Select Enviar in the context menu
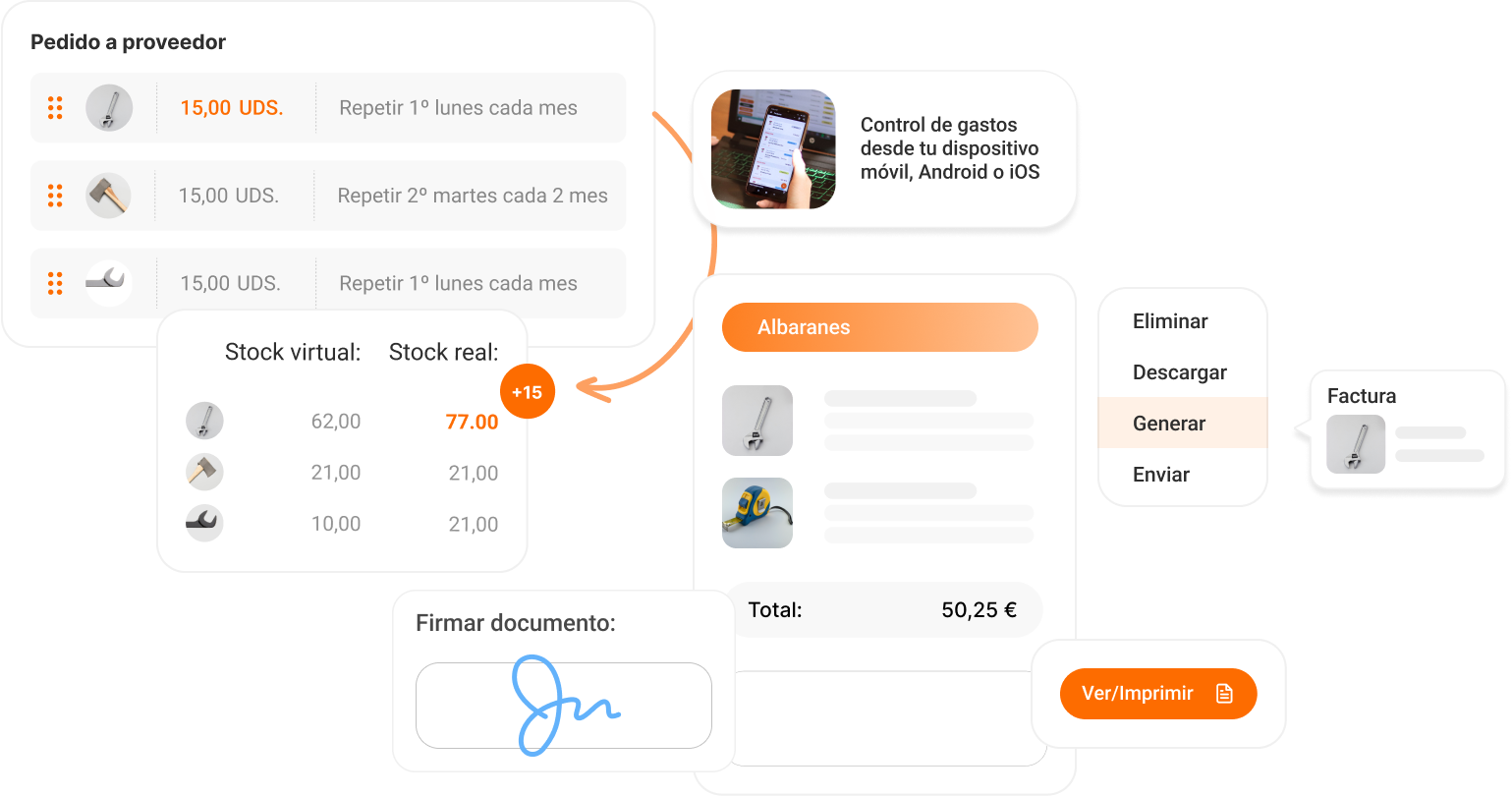Viewport: 1512px width, 796px height. (1160, 475)
